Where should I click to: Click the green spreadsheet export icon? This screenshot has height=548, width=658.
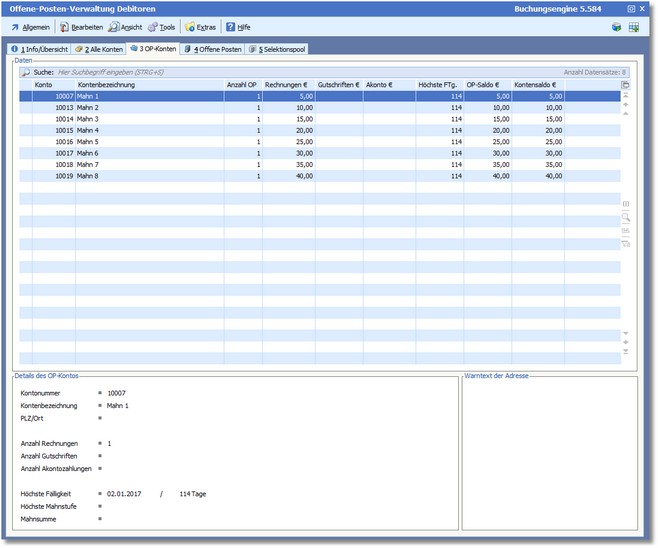tap(634, 27)
